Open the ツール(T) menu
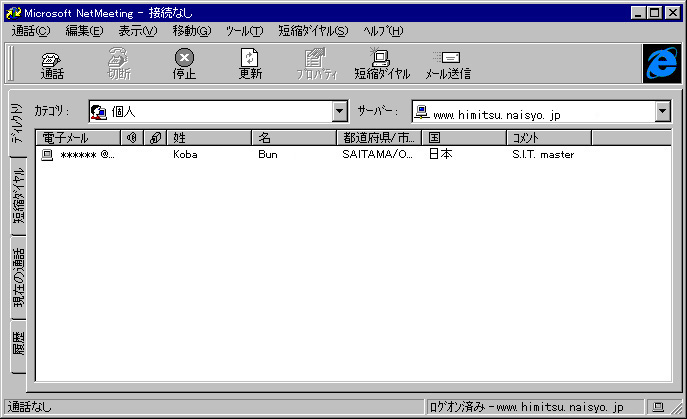Screen dimensions: 687x419 pyautogui.click(x=244, y=31)
